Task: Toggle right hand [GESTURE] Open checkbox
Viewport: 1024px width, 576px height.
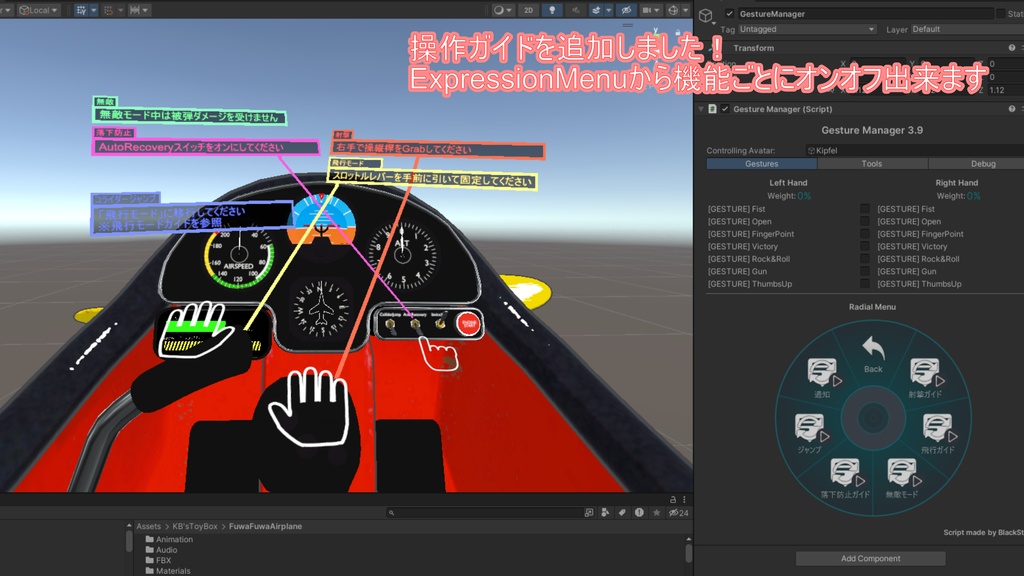Action: (x=865, y=221)
